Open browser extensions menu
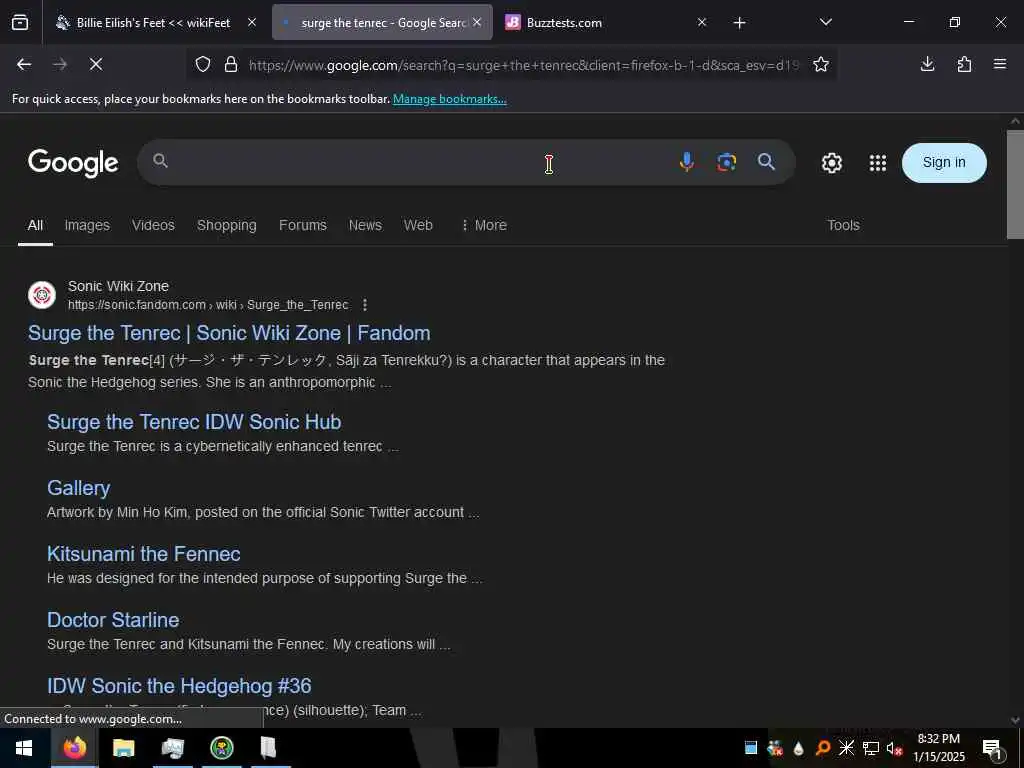The height and width of the screenshot is (768, 1024). [964, 64]
